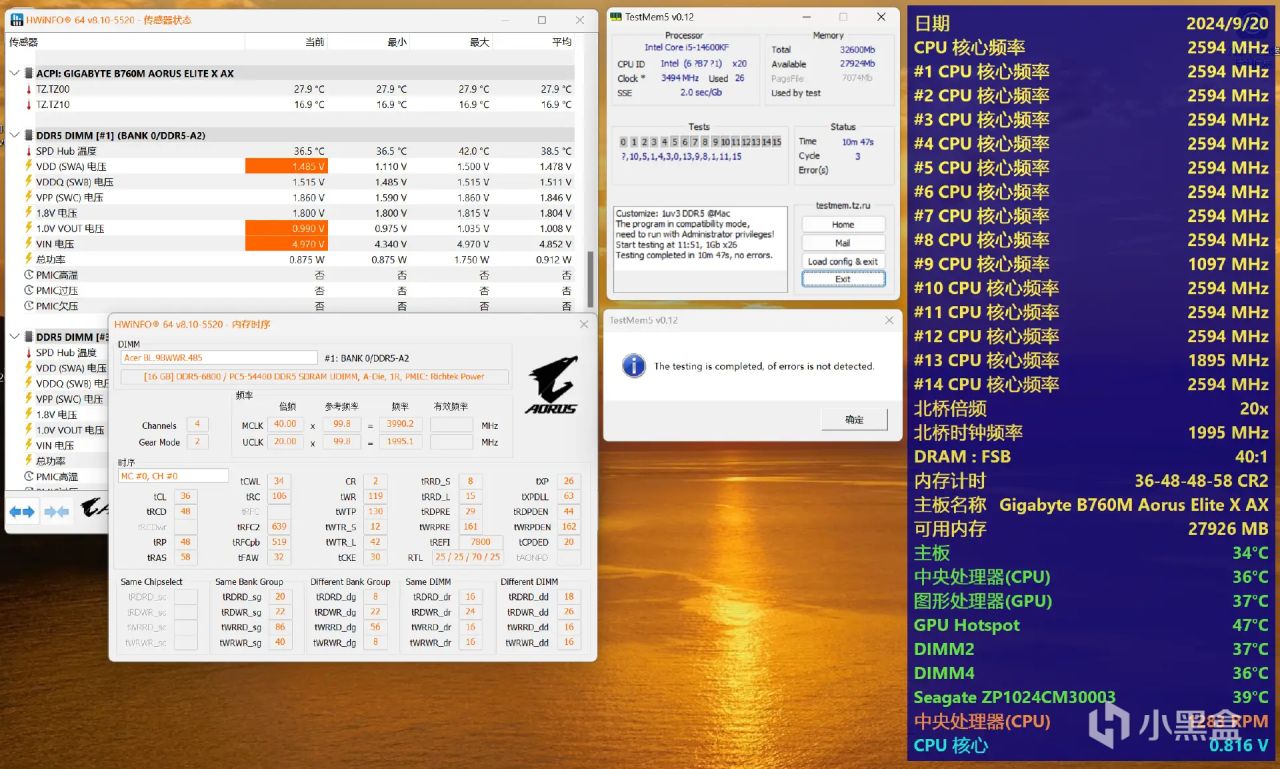Close the HWiNFO memory timing window
Screen dimensions: 1280x769
[x=584, y=325]
